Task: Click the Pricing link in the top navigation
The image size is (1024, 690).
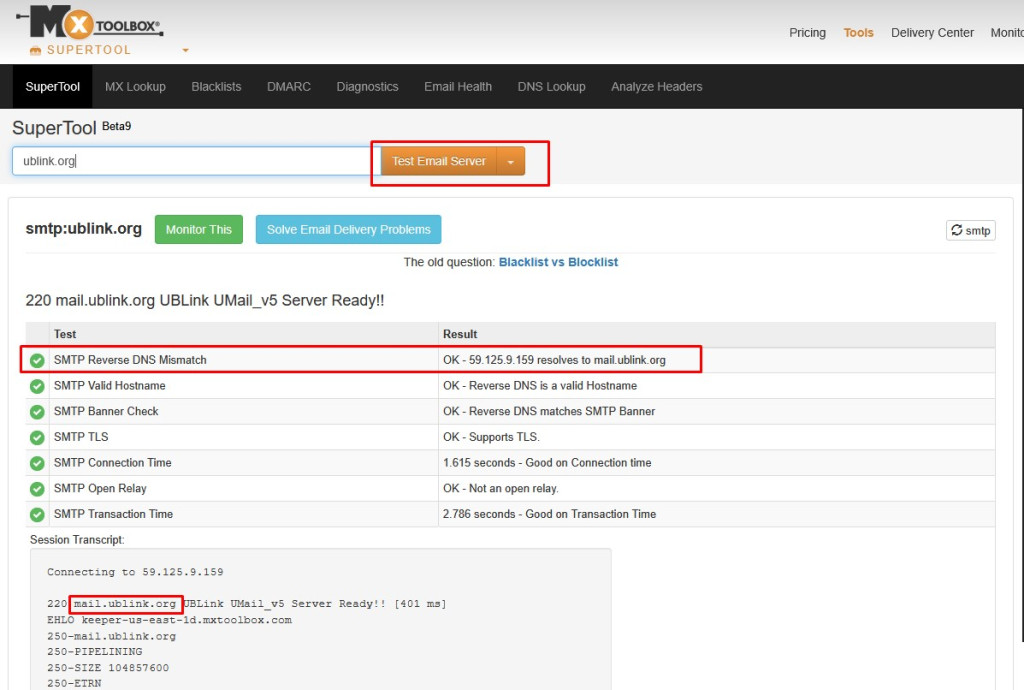Action: [807, 33]
